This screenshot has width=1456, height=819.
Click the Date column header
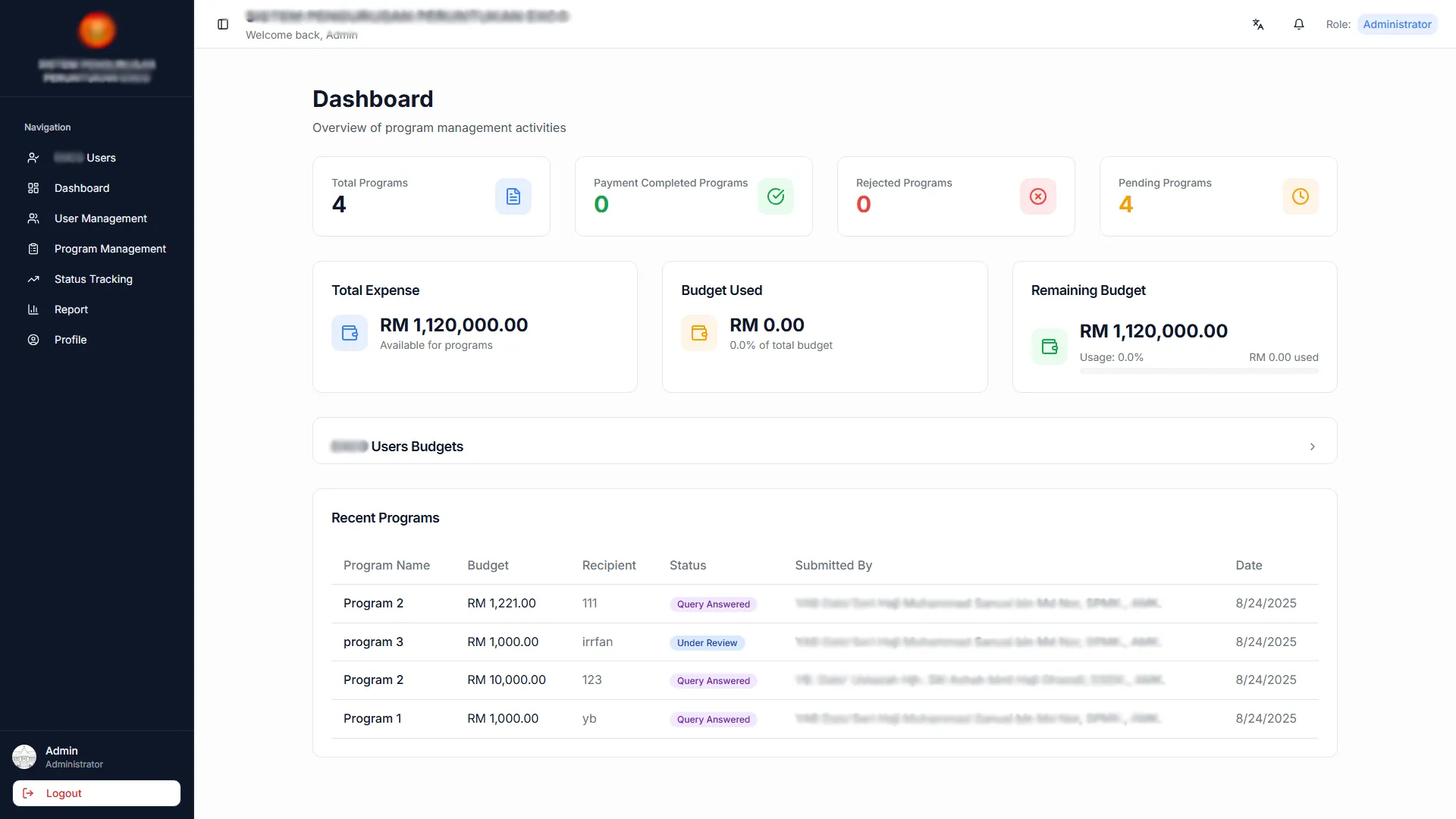click(1249, 565)
